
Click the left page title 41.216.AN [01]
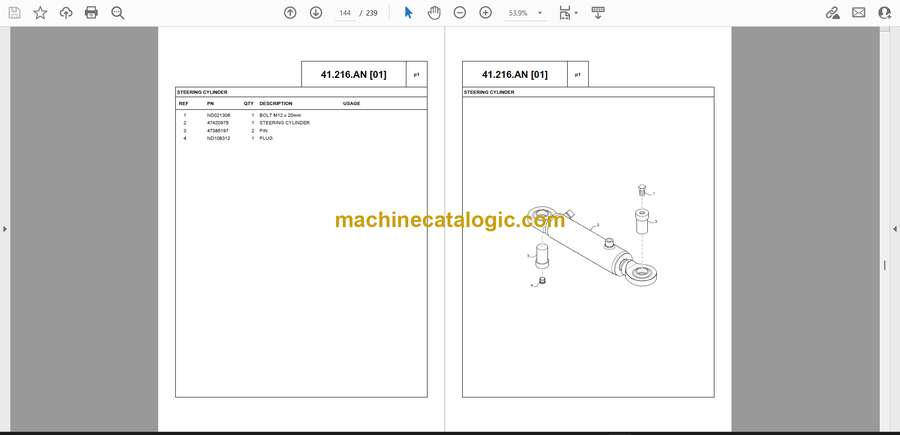354,75
